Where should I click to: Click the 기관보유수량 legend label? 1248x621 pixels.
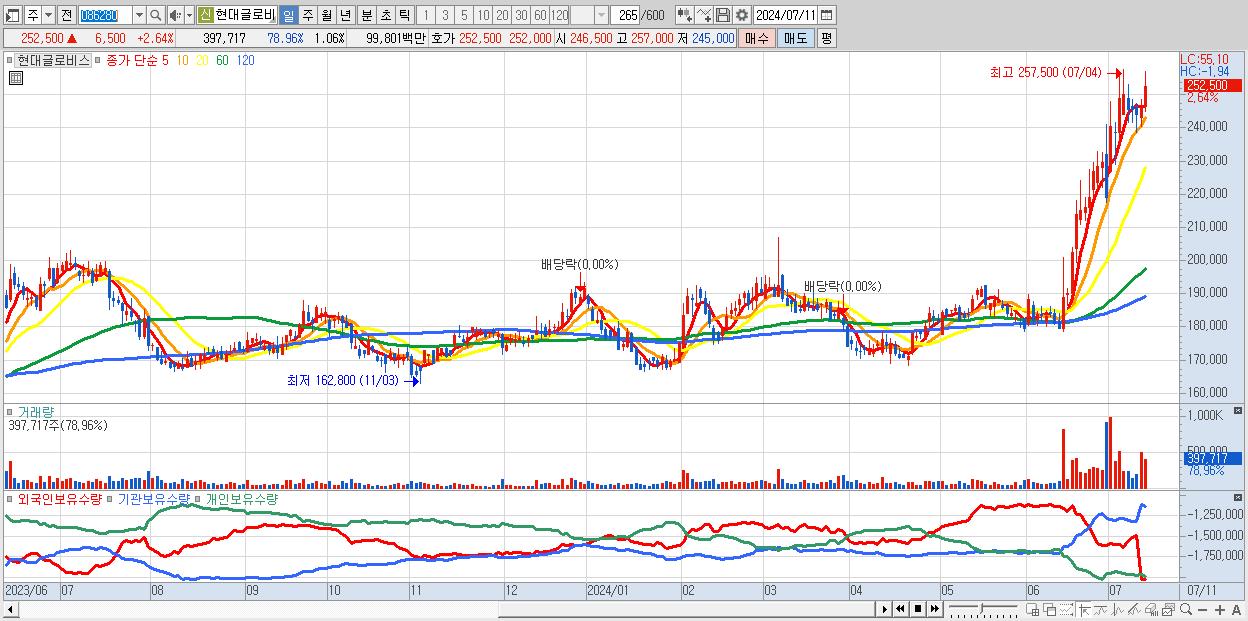[154, 498]
